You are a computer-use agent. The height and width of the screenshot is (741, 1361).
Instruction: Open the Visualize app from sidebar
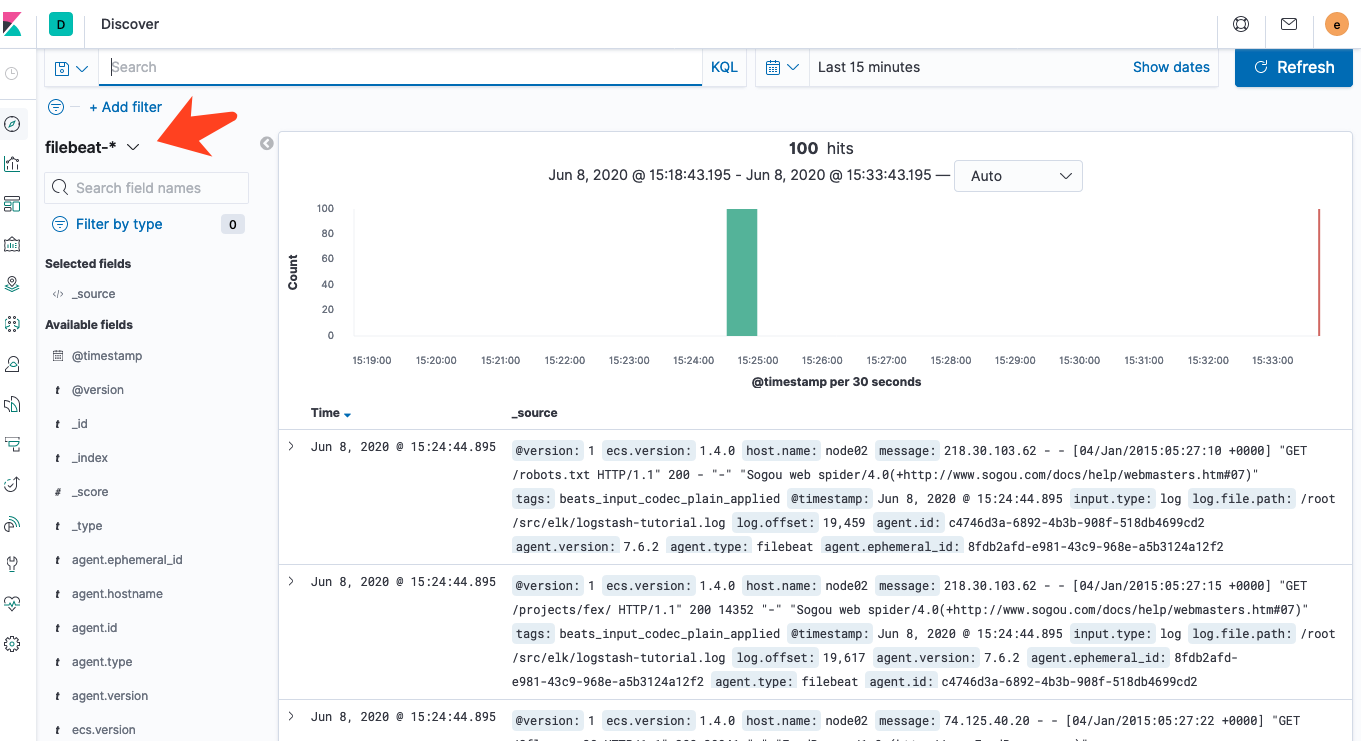12,164
